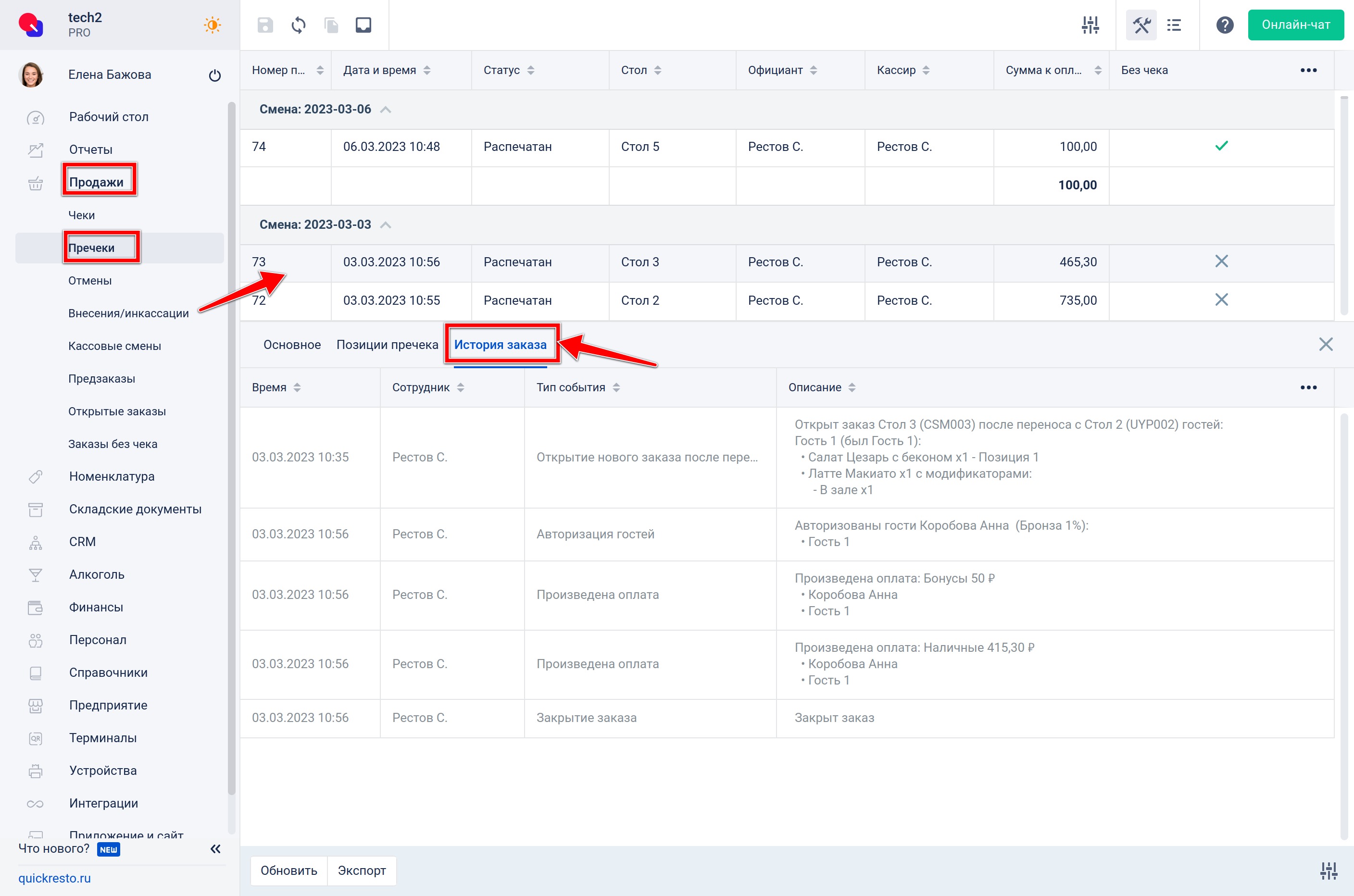Click the sidebar vertical scrollbar

[x=231, y=448]
